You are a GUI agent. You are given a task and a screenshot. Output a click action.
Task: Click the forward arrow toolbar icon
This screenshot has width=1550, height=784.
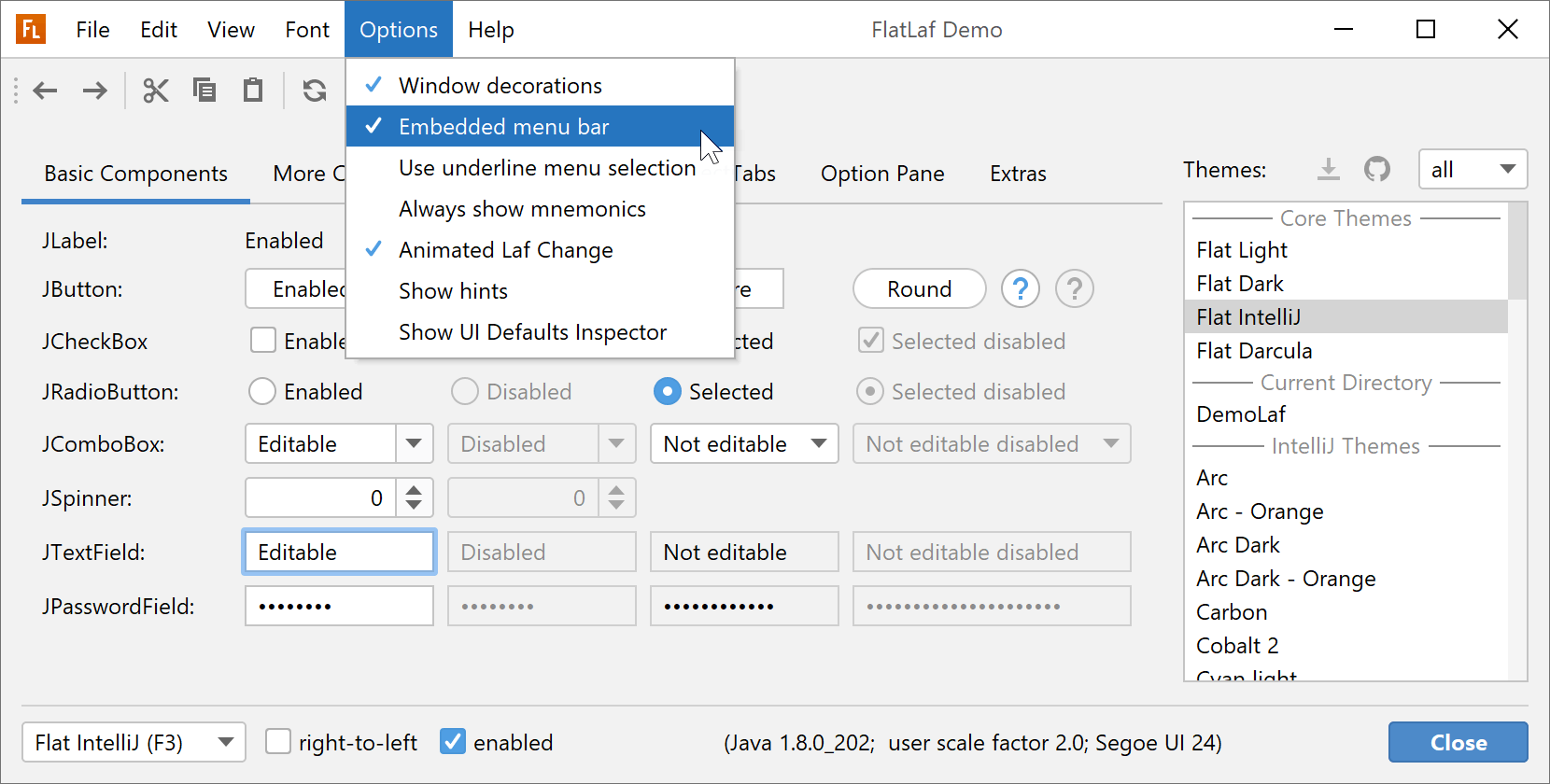tap(94, 91)
